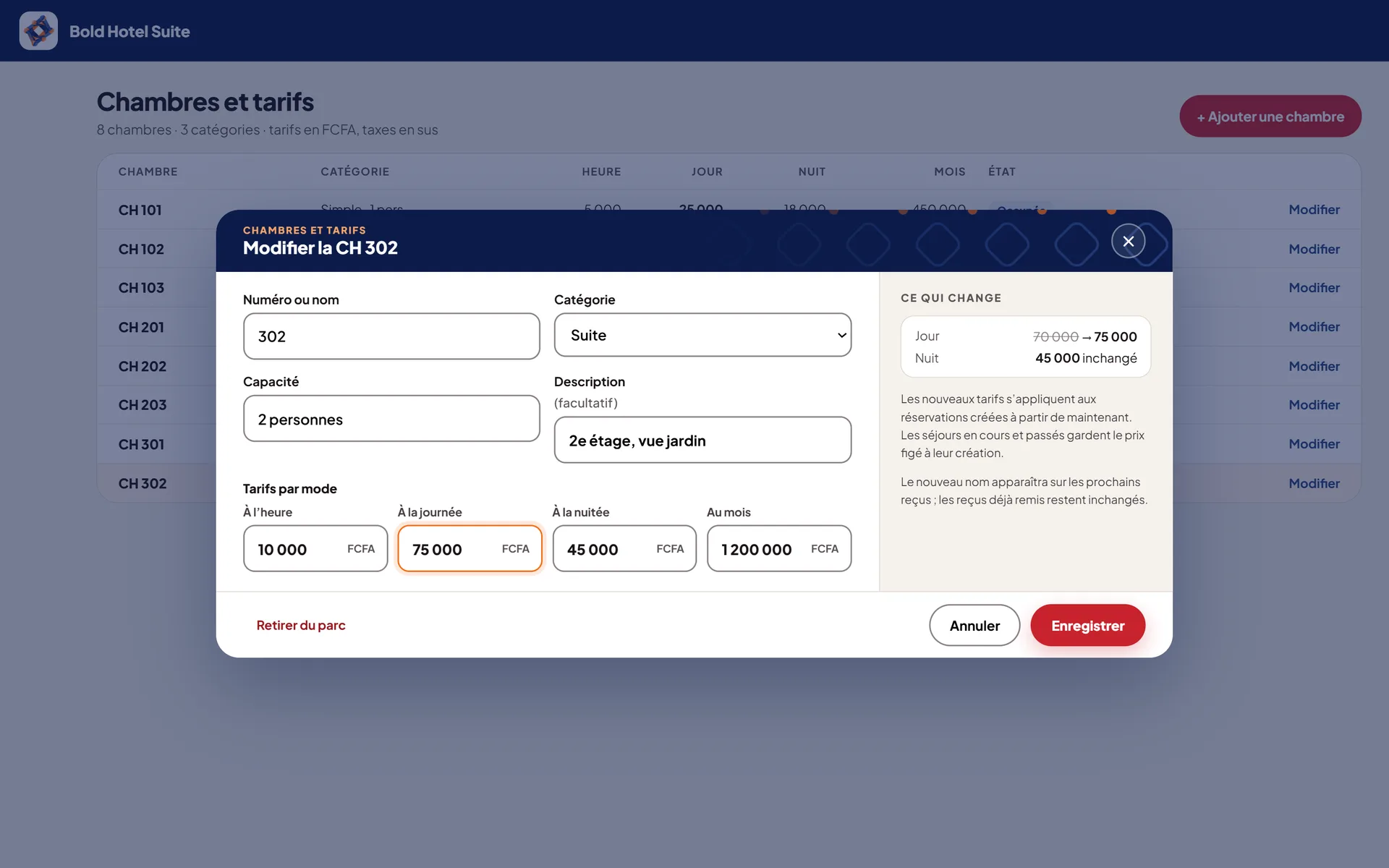Open the Catégorie dropdown showing Suite
Screen dimensions: 1389x868
pos(702,335)
